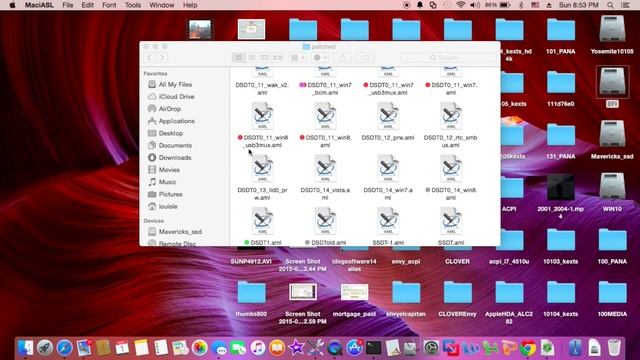
Task: Switch Finder to icon view
Action: click(239, 58)
